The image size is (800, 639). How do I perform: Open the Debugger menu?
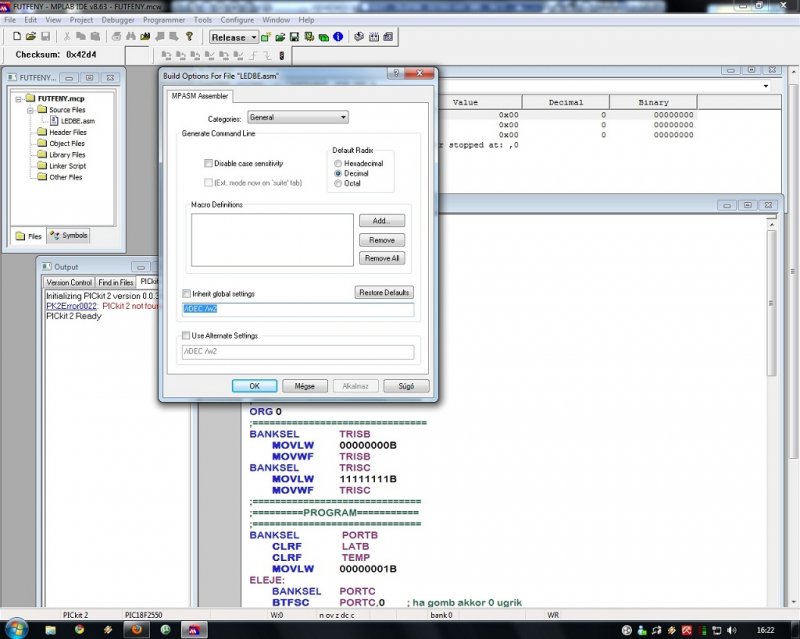[118, 20]
